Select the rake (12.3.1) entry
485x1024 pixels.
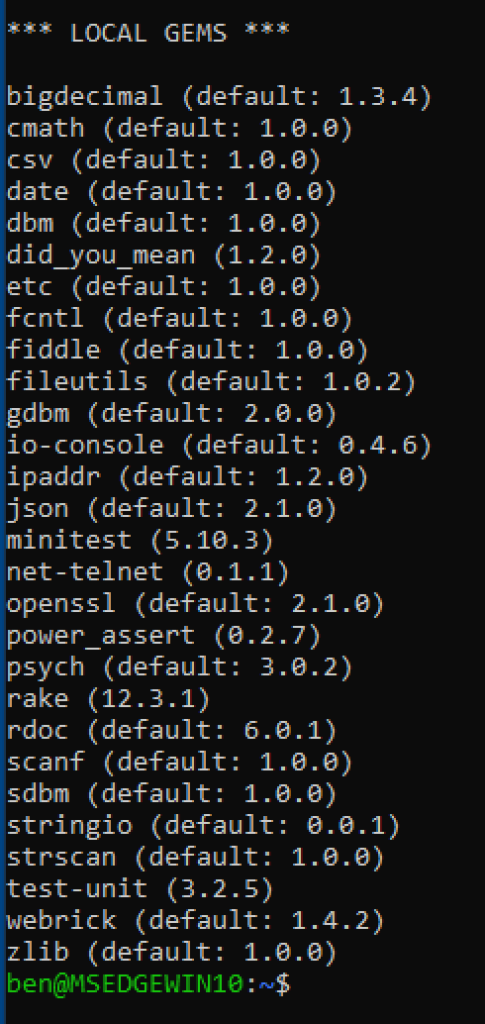(x=108, y=699)
